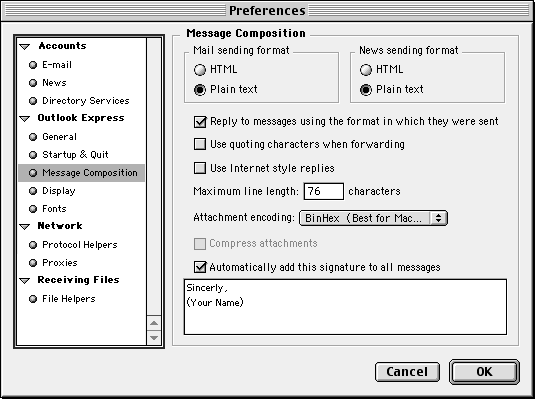
Task: Click the bullet icon beside Message Composition
Action: tap(33, 173)
